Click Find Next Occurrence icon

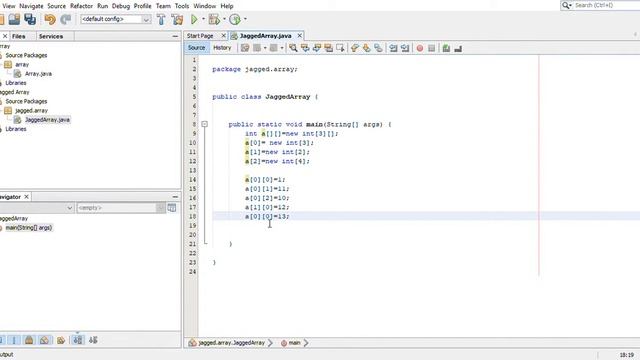[317, 48]
